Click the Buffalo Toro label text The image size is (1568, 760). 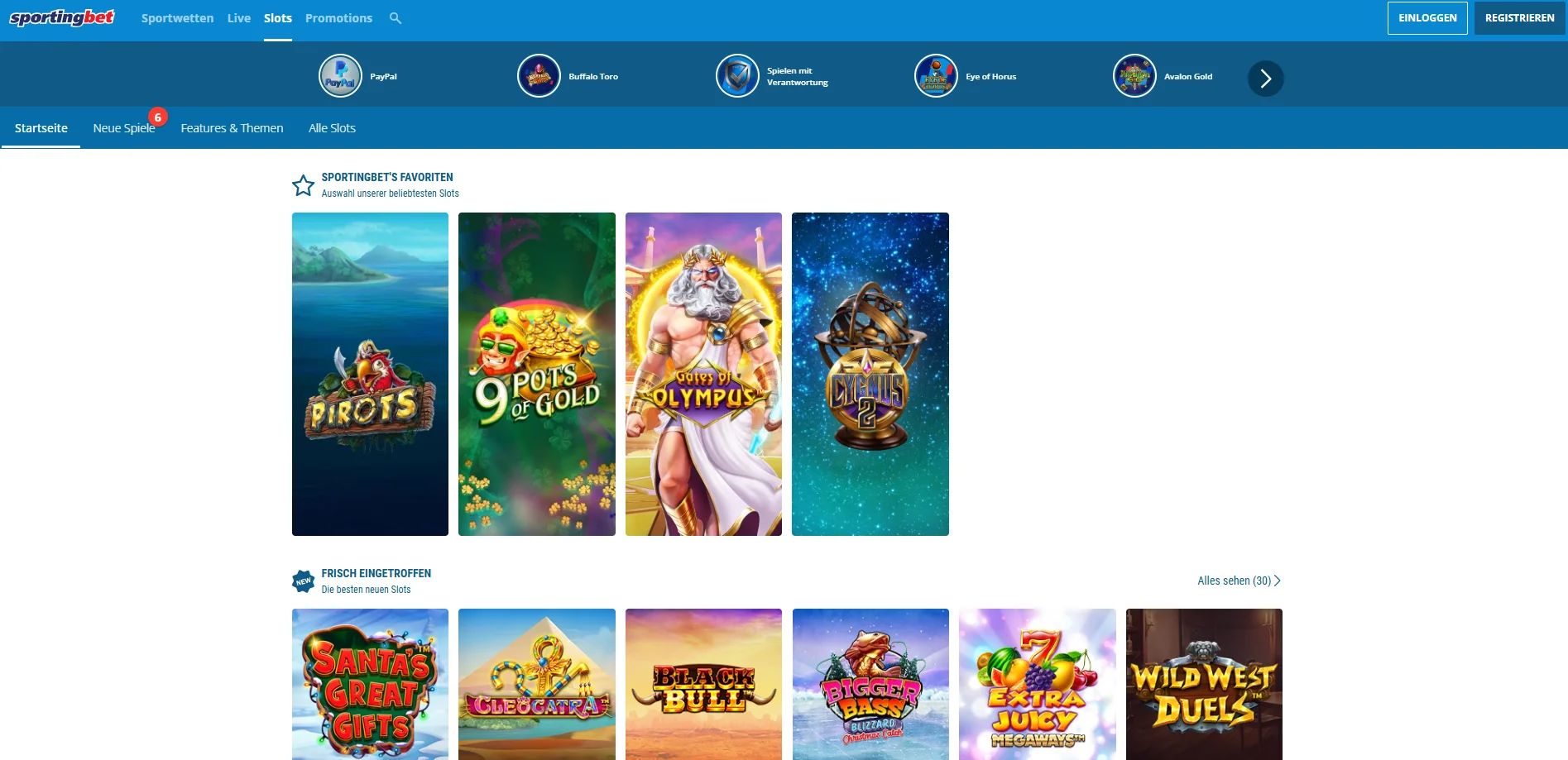click(x=593, y=76)
